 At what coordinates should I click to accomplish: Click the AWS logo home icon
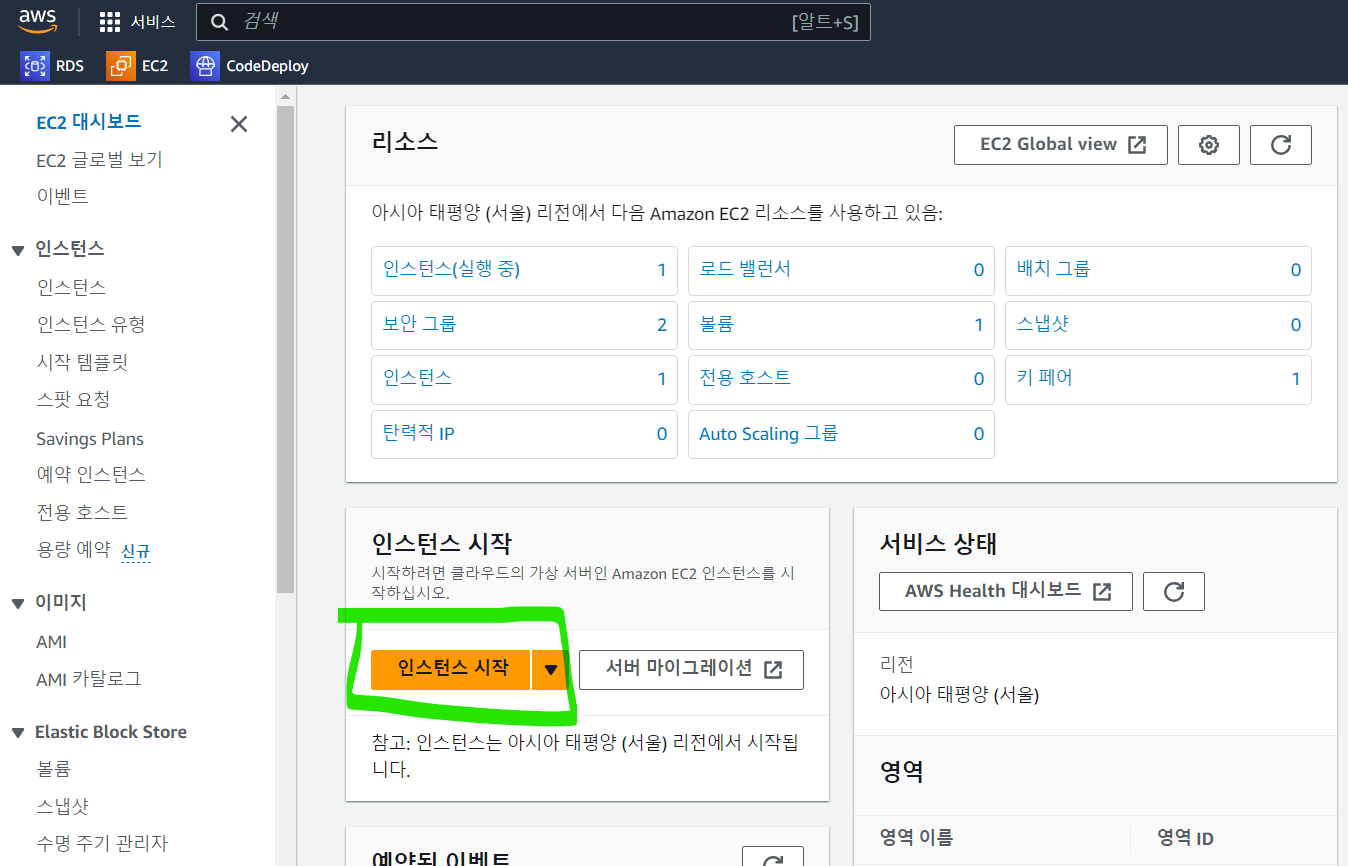[37, 21]
